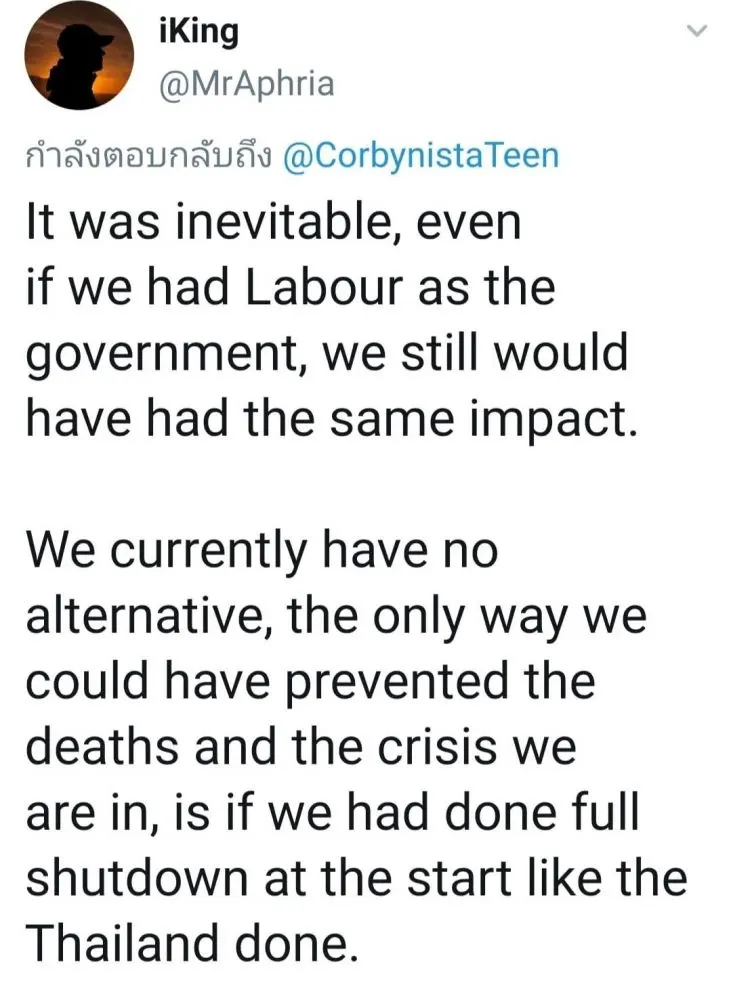Click the line "if we had Labour as the"
Screen dimensions: 731x1000
point(289,288)
